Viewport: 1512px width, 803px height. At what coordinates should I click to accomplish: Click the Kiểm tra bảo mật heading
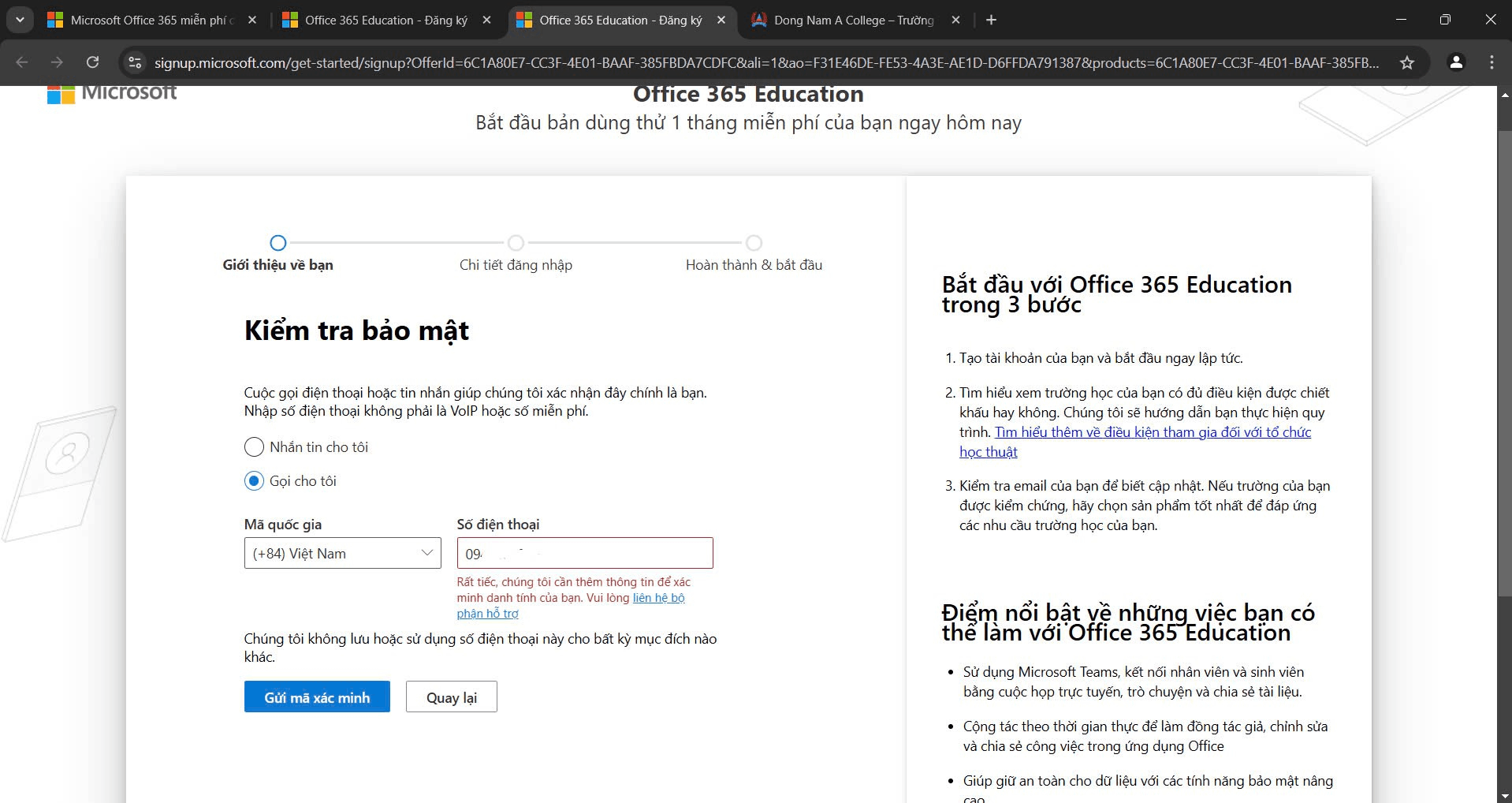click(356, 331)
